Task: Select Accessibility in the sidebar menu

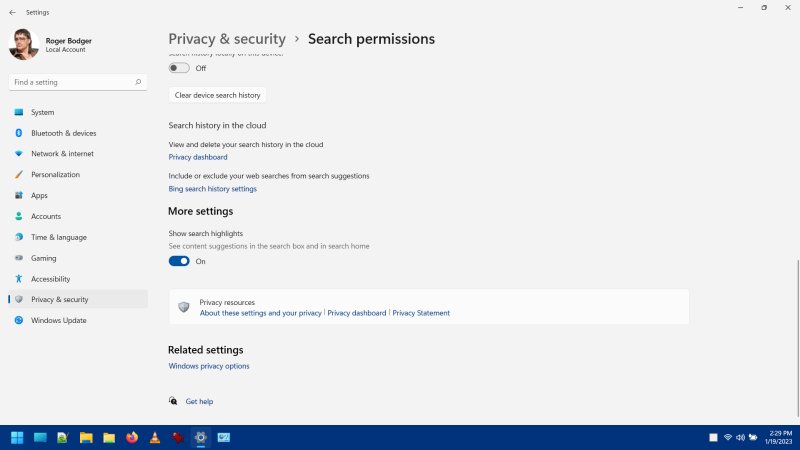Action: (50, 279)
